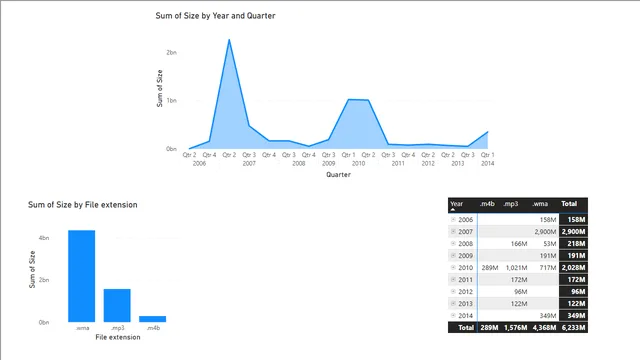The width and height of the screenshot is (640, 360).
Task: Click the sort arrow under the Year header
Action: coord(453,210)
